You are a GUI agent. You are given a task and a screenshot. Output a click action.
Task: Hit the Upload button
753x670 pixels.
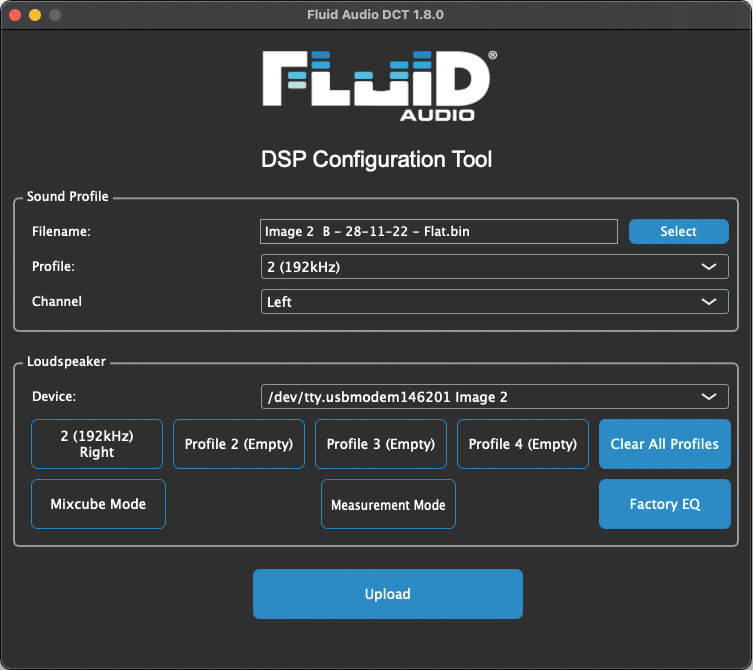pos(387,594)
